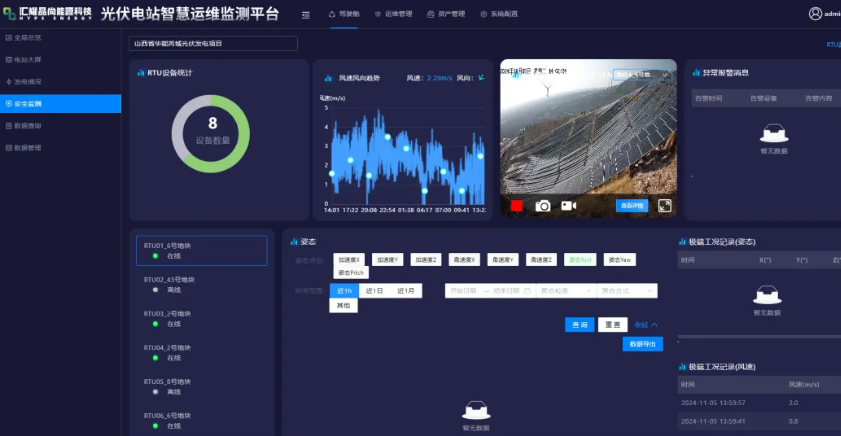This screenshot has width=841, height=436.
Task: Expand camera feed to fullscreen
Action: click(665, 206)
